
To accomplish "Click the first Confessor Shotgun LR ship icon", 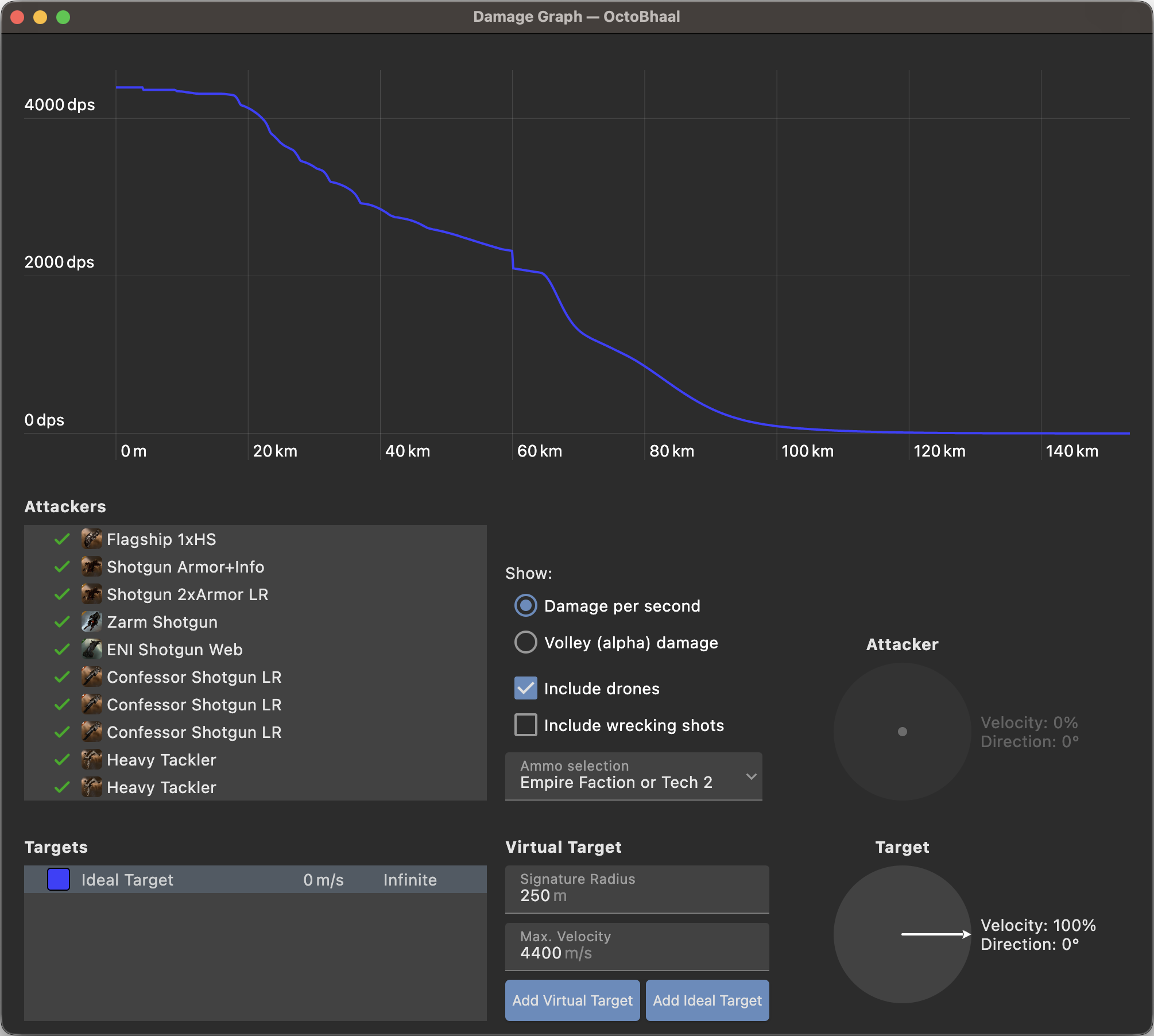I will click(91, 677).
